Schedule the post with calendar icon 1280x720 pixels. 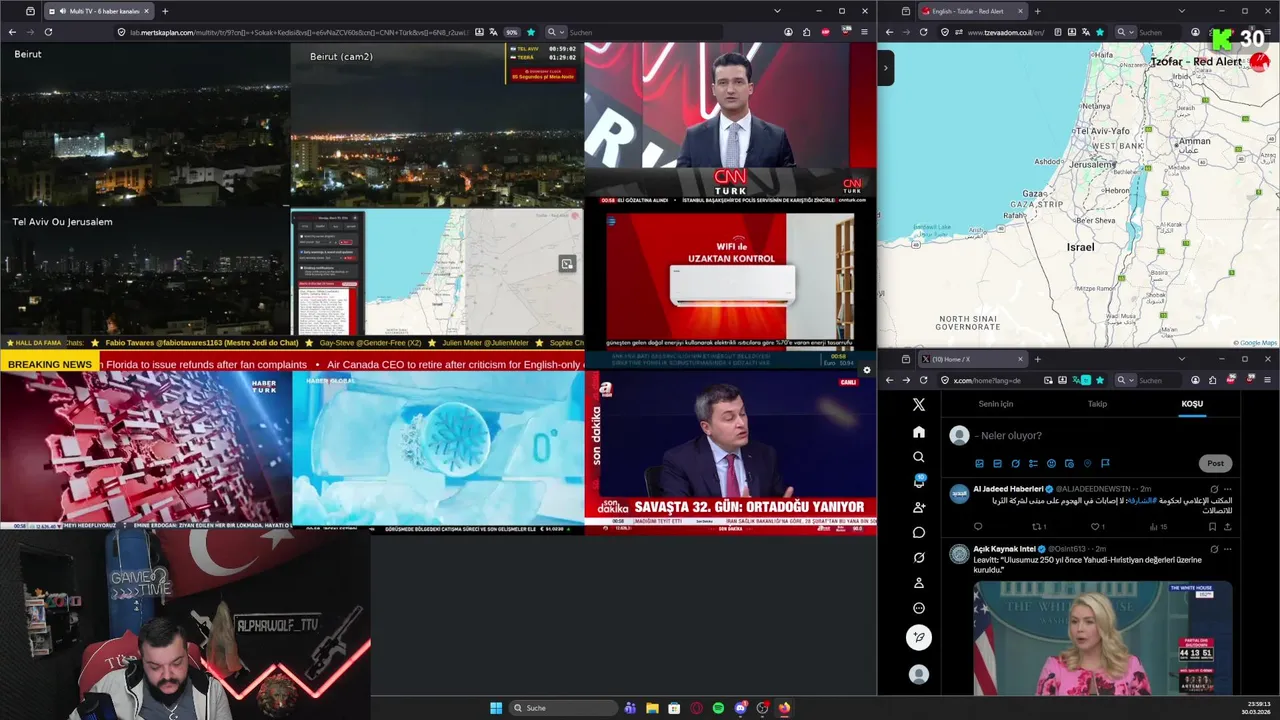click(1069, 463)
